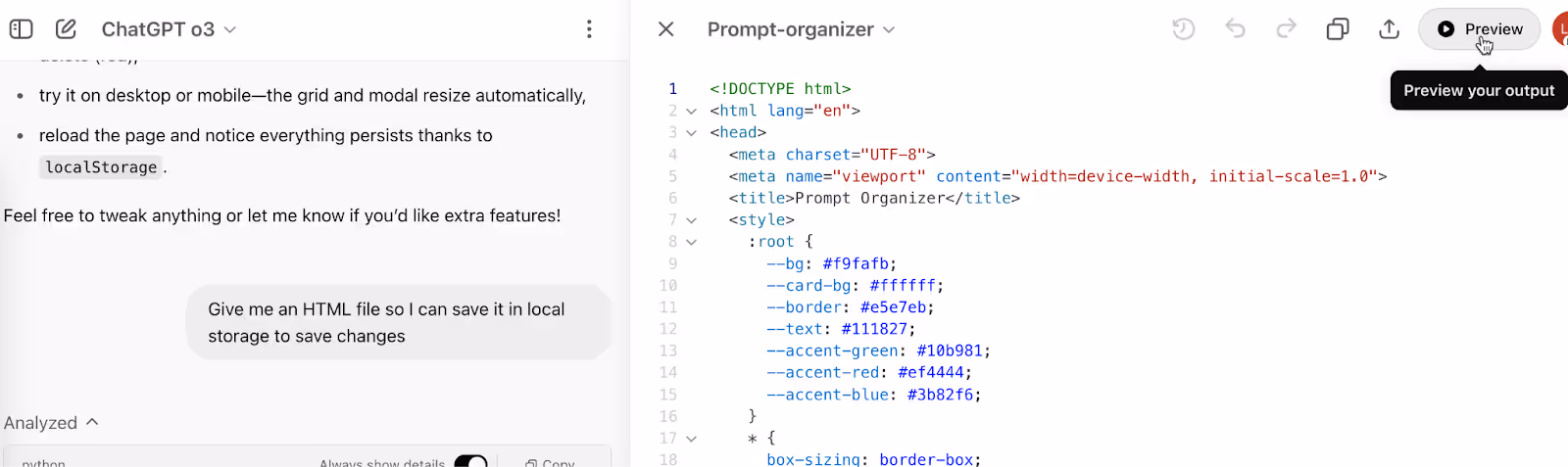
Task: Redo the canvas edit
Action: (1287, 29)
